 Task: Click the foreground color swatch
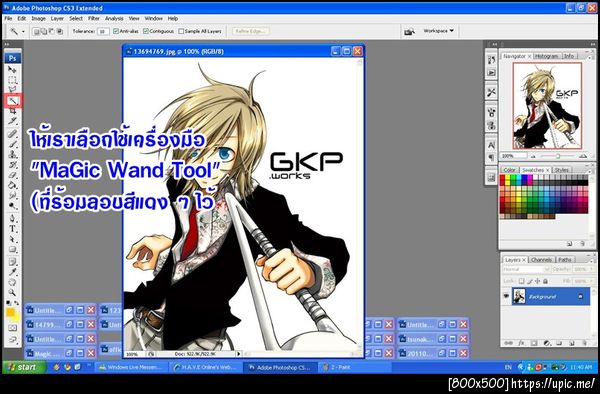coord(10,312)
